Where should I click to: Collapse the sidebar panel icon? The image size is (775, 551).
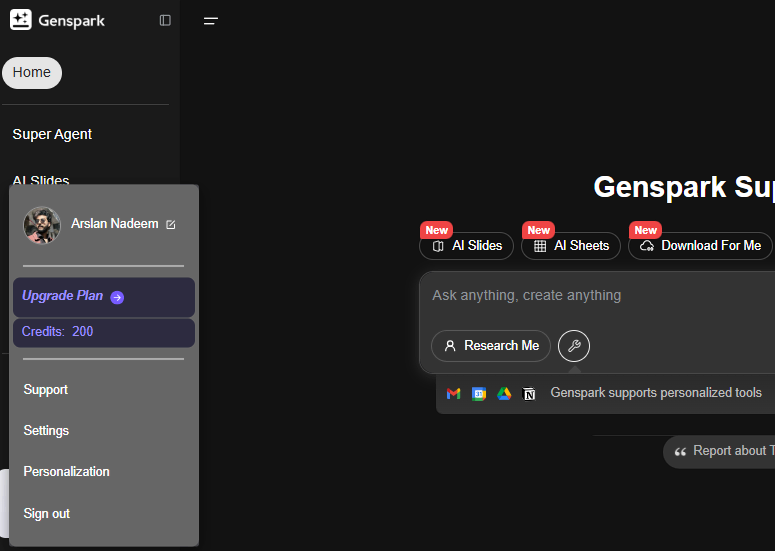[x=165, y=20]
